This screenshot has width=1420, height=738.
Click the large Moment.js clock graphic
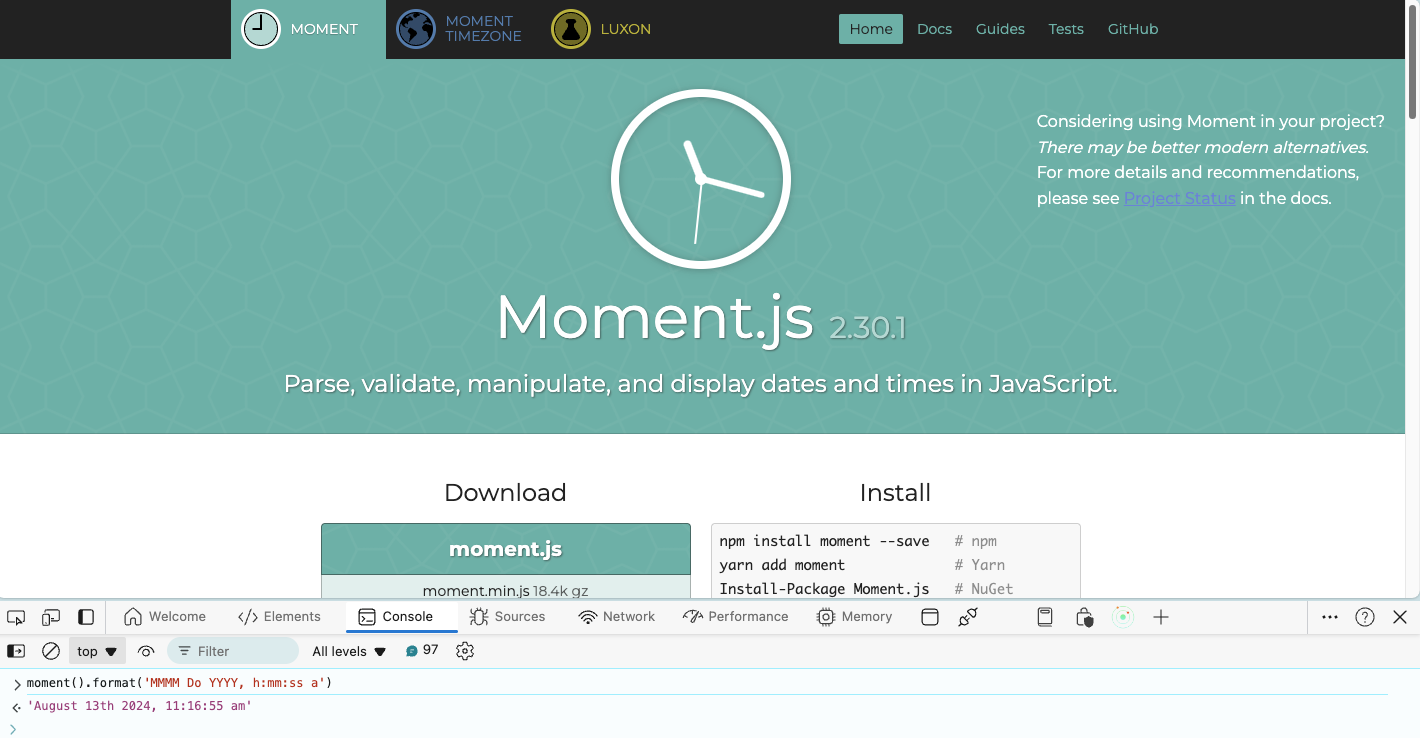pos(701,180)
